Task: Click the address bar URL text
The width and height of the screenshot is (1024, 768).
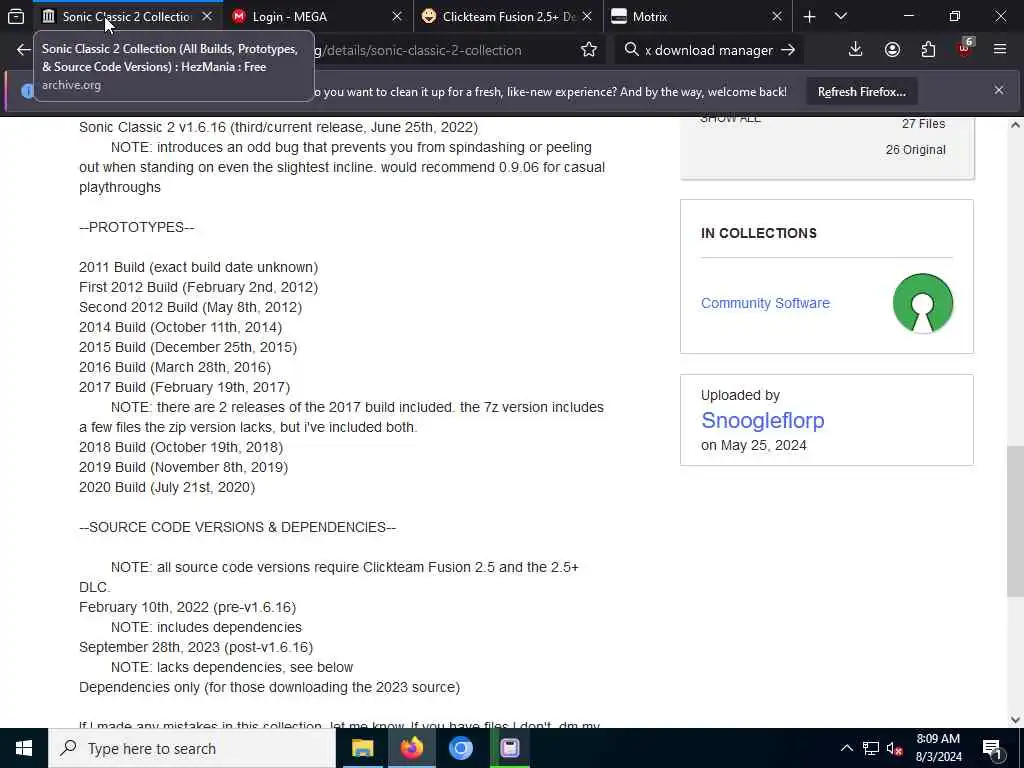Action: point(418,50)
